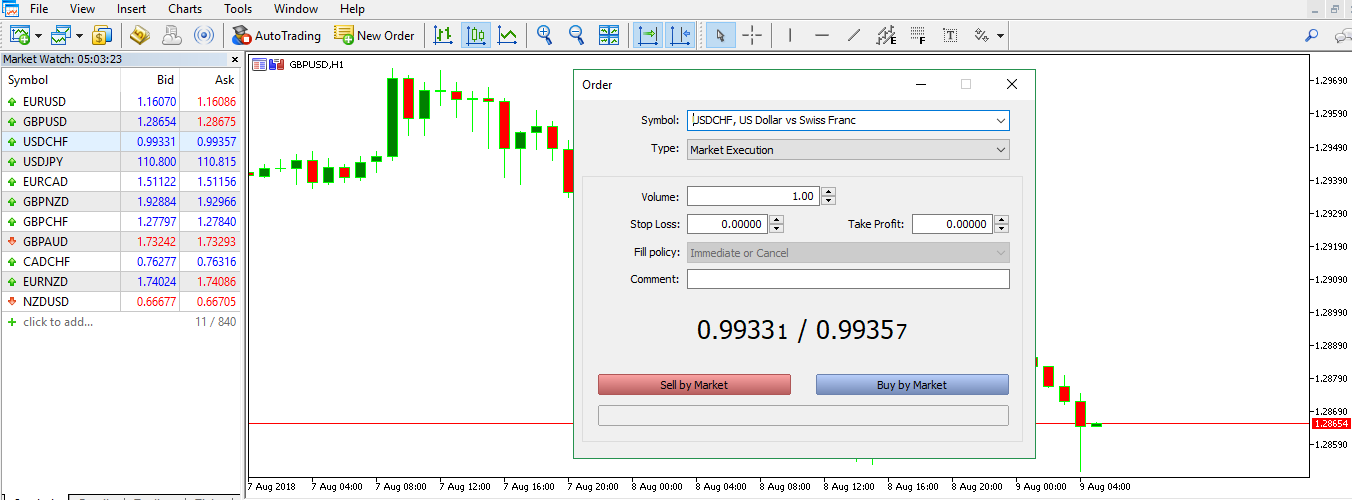The image size is (1352, 500).
Task: Click the Volume spinner arrows
Action: [828, 196]
